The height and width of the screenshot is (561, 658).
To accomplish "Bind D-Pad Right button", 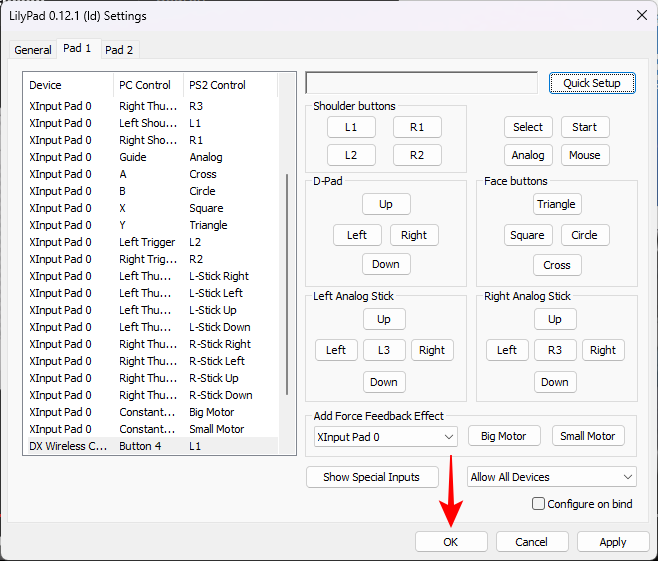I will [x=414, y=235].
